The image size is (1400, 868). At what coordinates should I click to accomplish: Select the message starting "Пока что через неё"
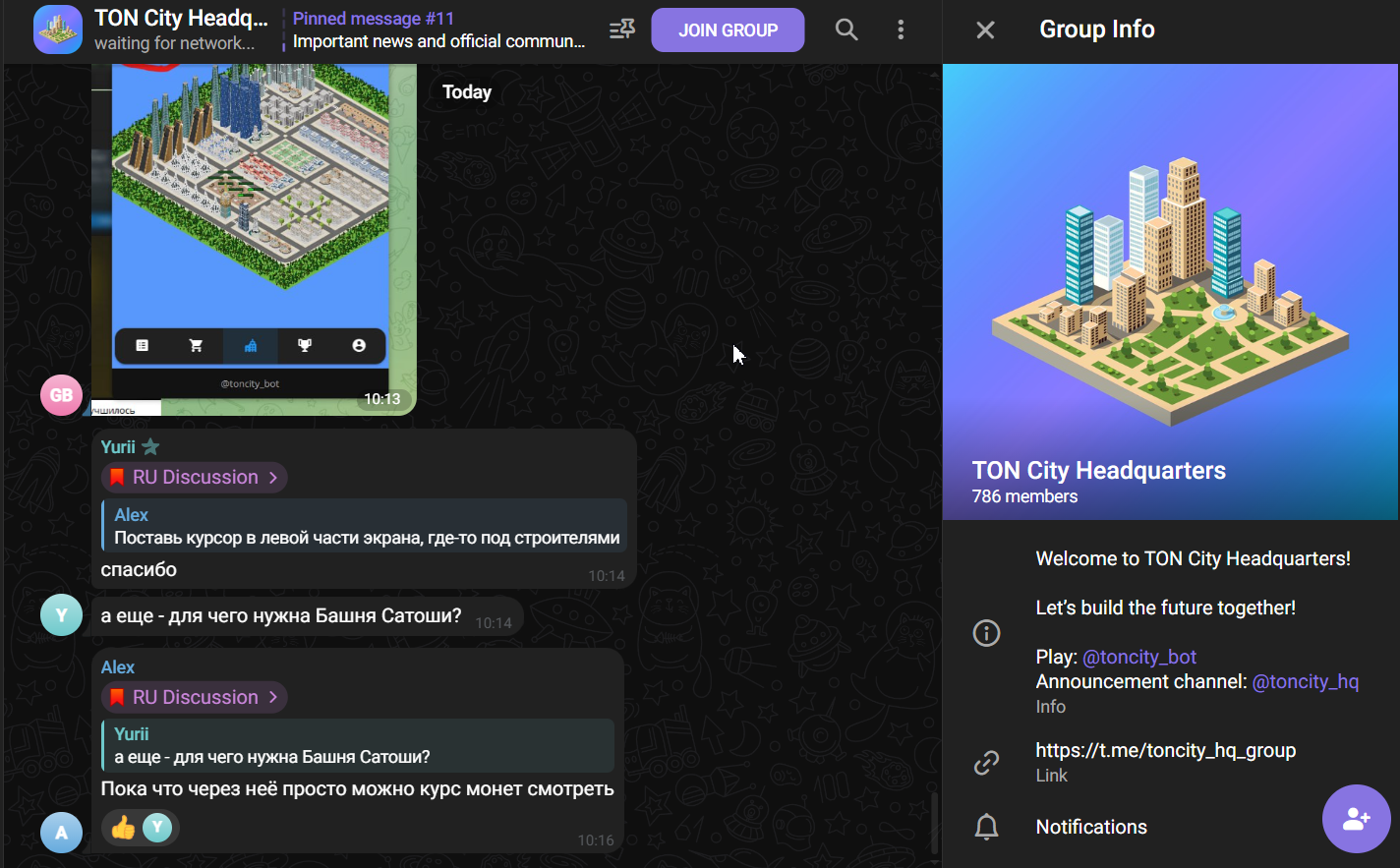(x=358, y=789)
